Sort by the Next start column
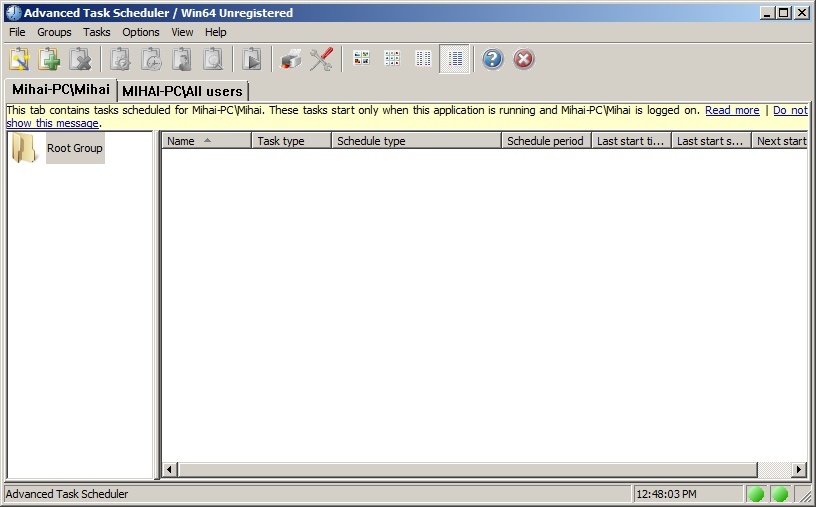816x507 pixels. pos(780,141)
